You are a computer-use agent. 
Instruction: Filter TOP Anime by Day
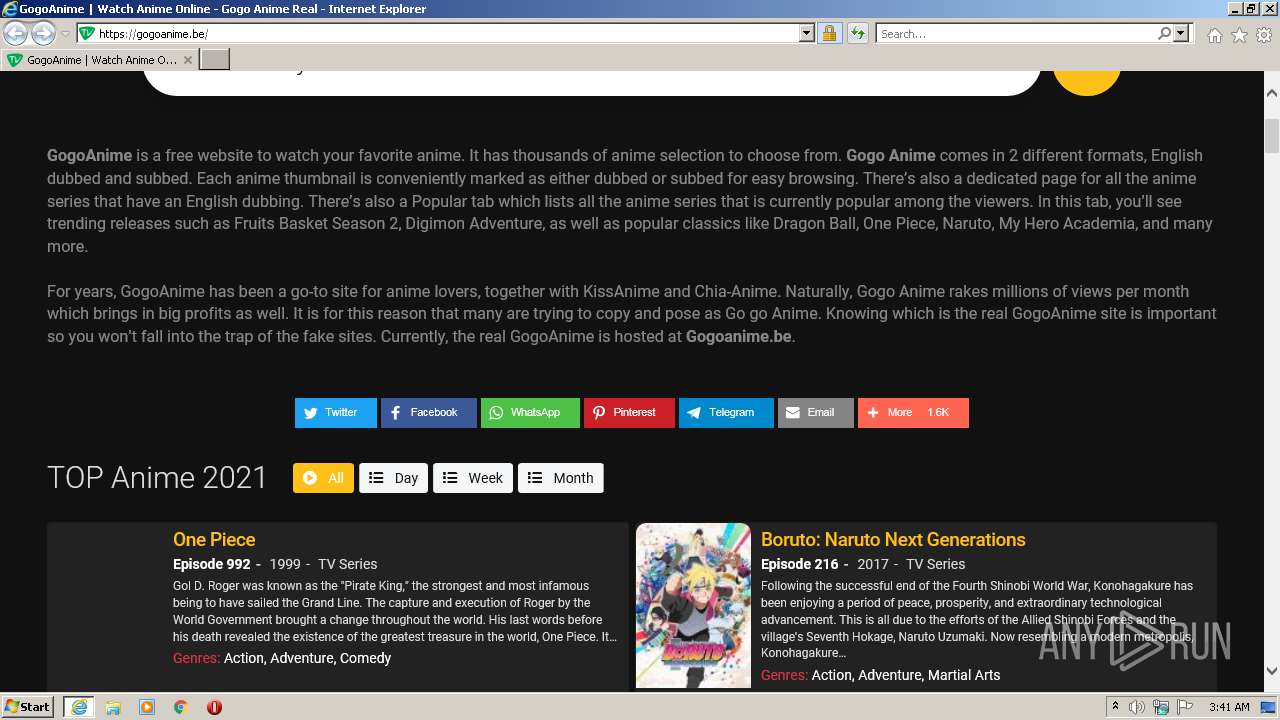pos(394,478)
